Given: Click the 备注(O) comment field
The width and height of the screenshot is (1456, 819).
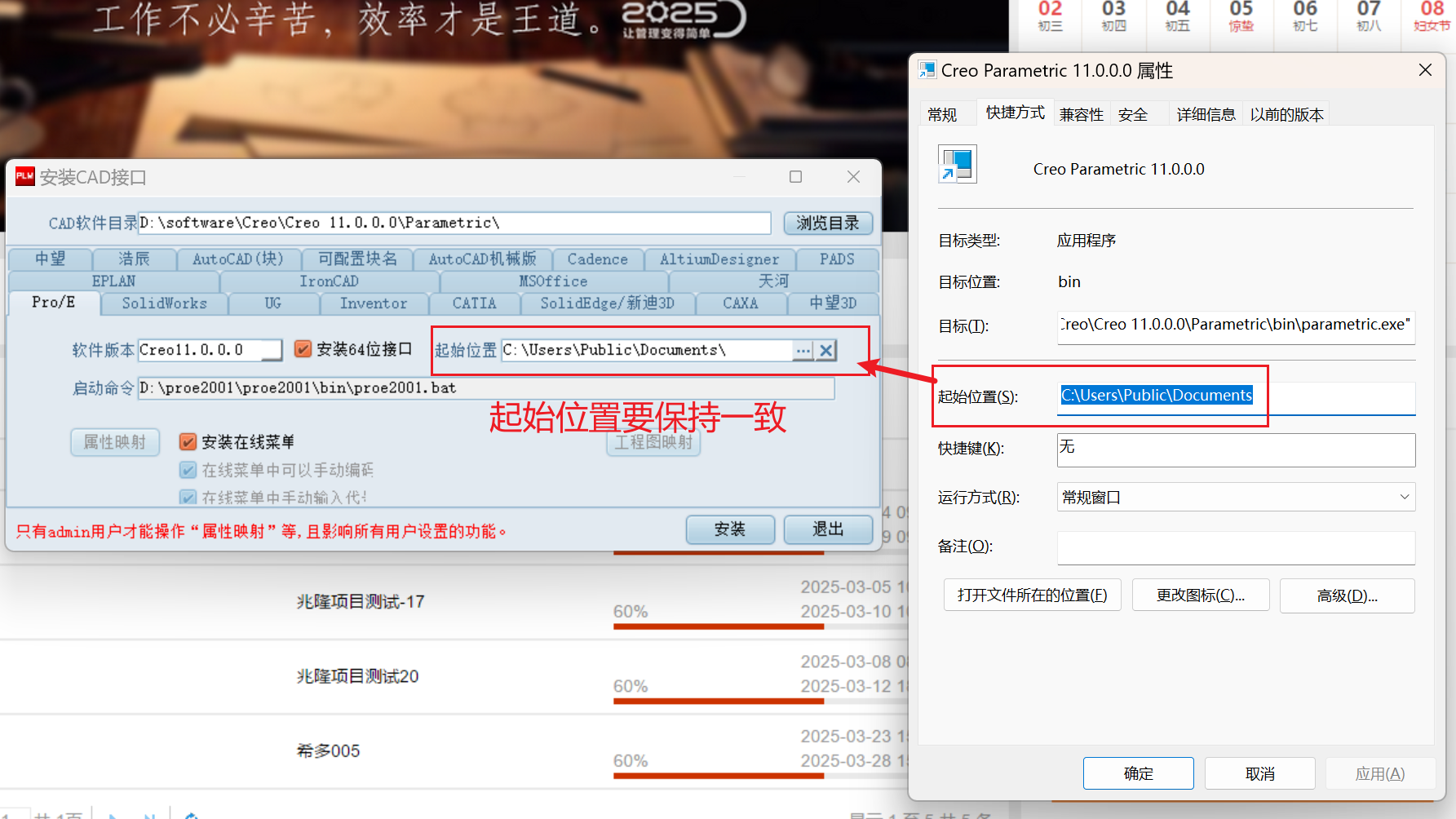Looking at the screenshot, I should pyautogui.click(x=1236, y=547).
